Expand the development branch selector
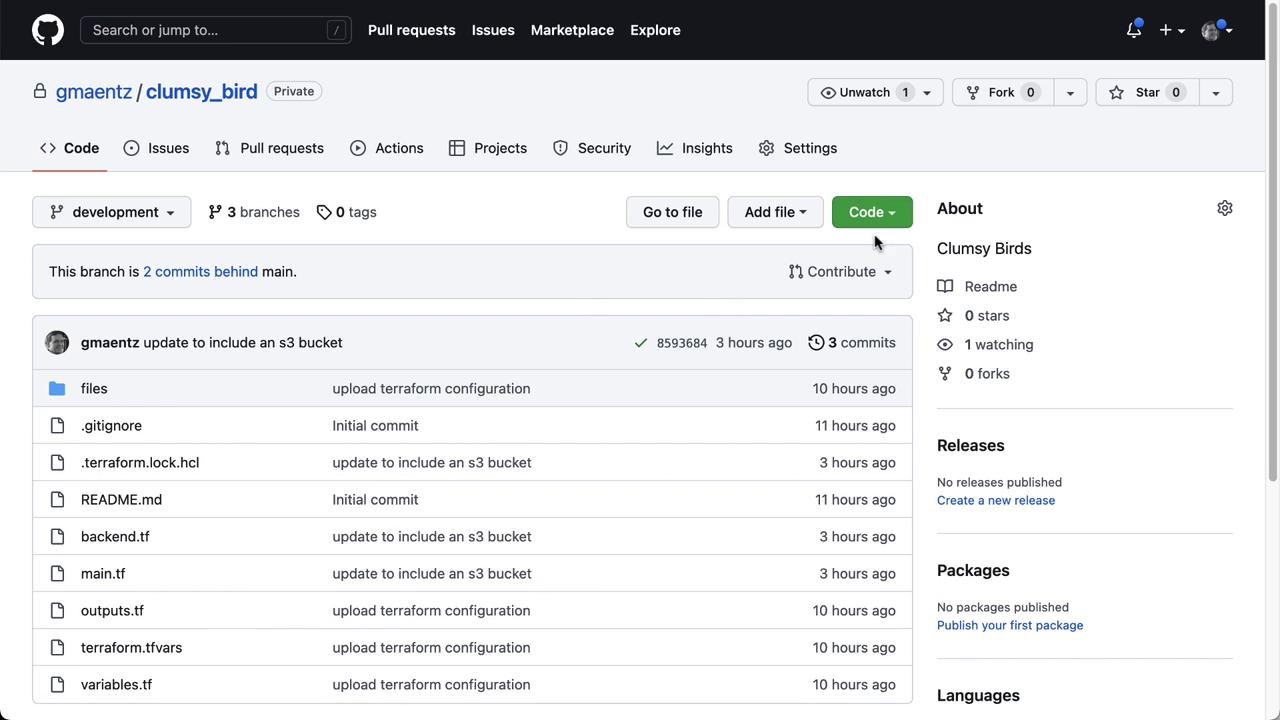1280x720 pixels. (x=112, y=212)
